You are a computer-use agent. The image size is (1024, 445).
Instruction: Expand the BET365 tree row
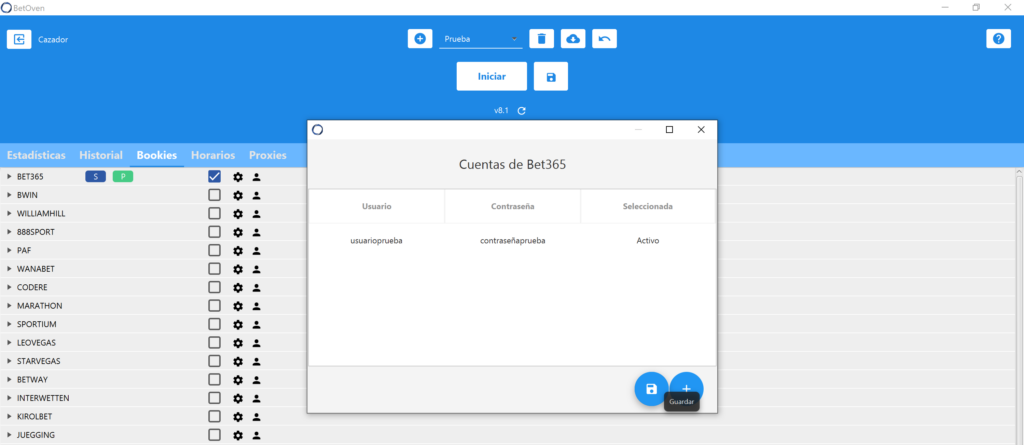tap(9, 176)
